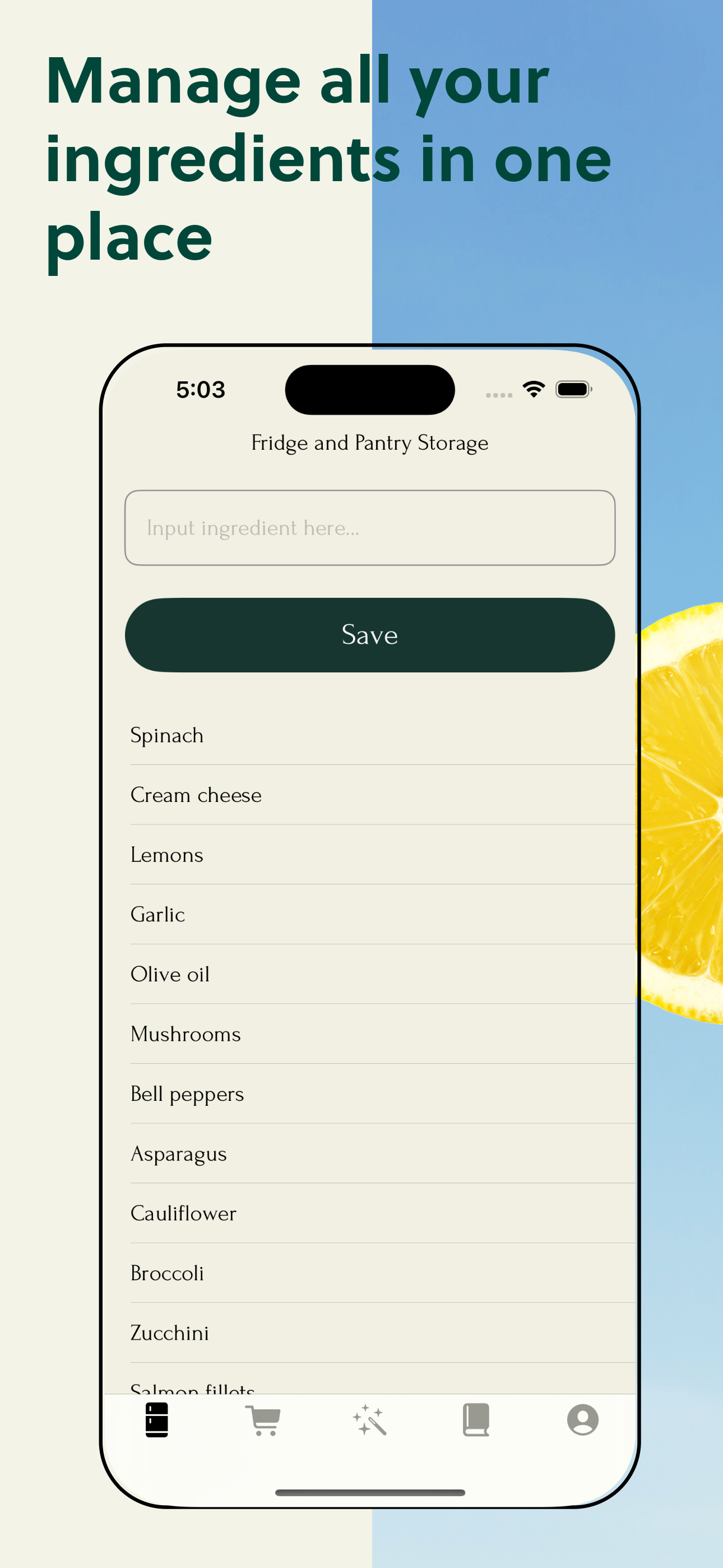This screenshot has height=1568, width=723.
Task: Open the recipe book tab
Action: (476, 1420)
